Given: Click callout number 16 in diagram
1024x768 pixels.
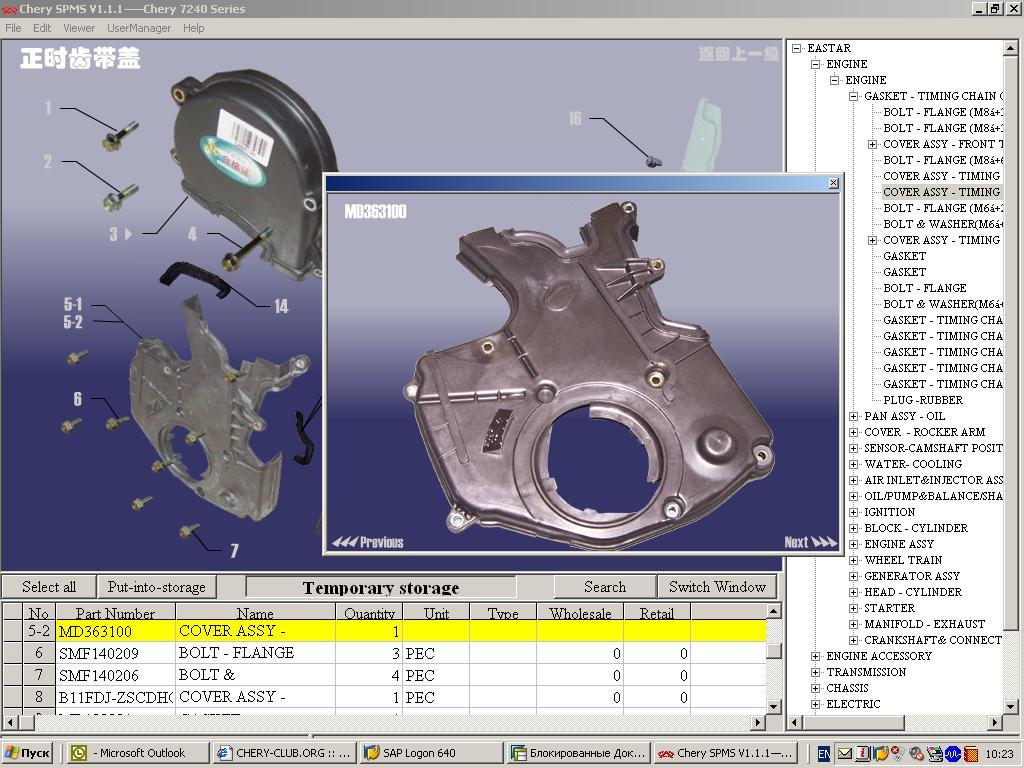Looking at the screenshot, I should coord(575,118).
